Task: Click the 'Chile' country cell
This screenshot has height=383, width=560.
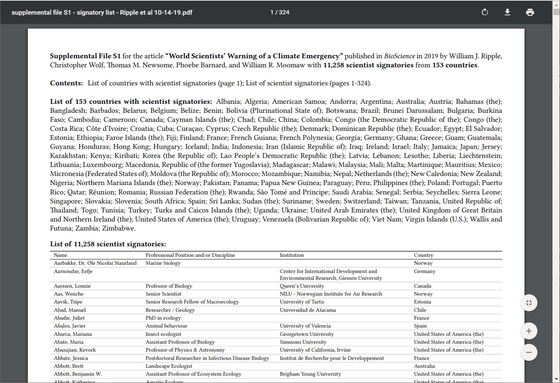Action: pos(420,310)
